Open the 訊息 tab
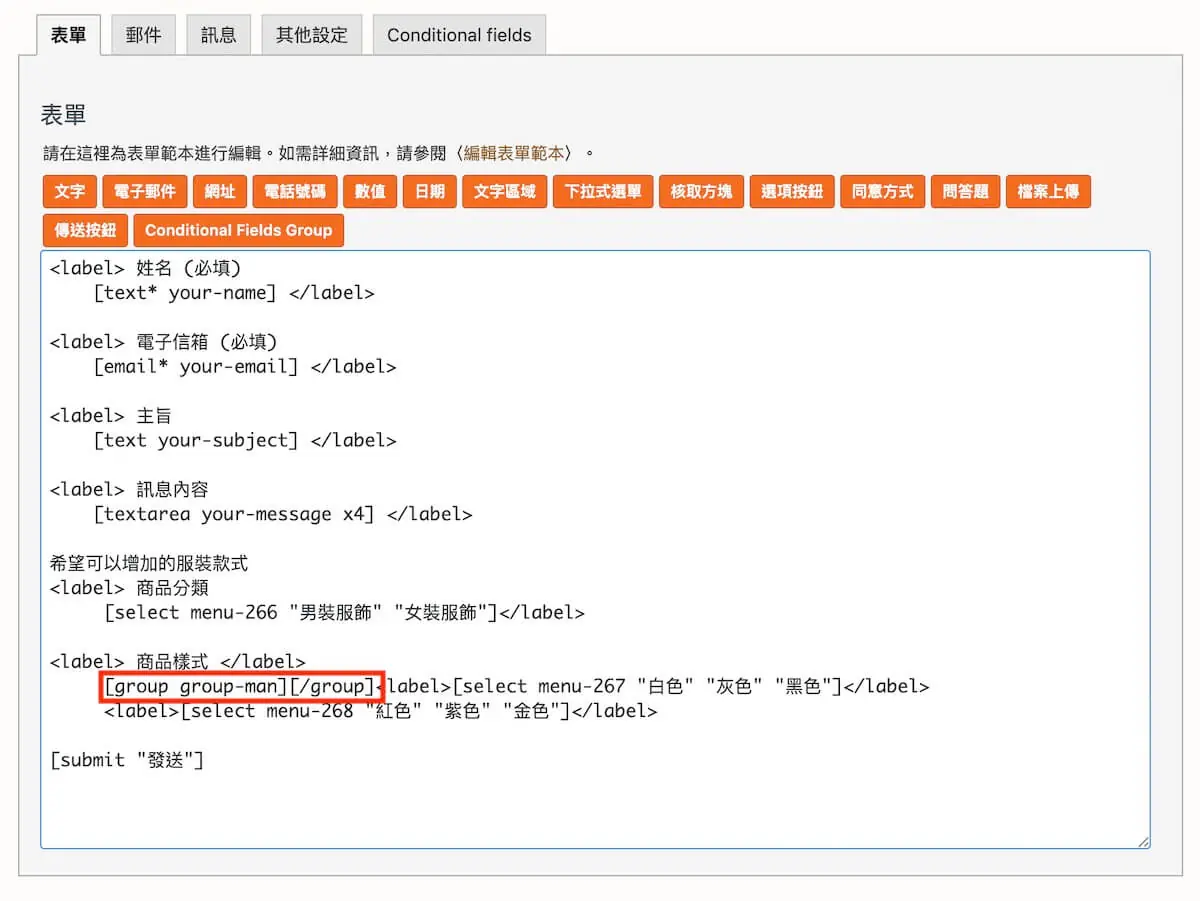1200x901 pixels. (x=218, y=35)
